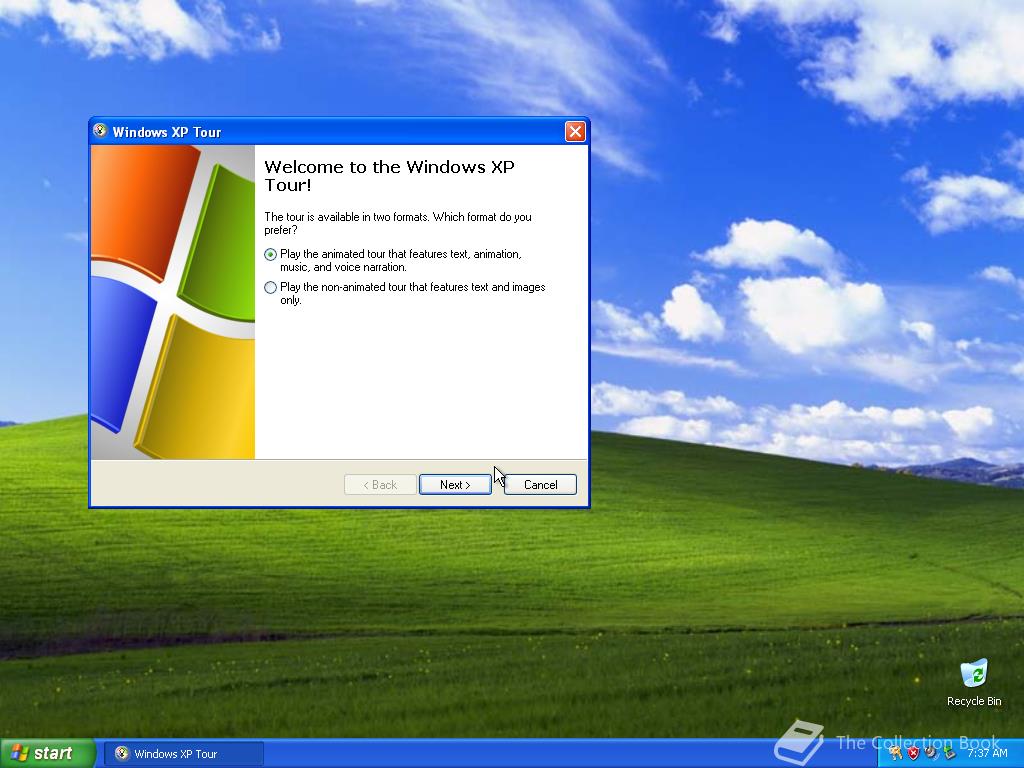Click the Windows XP Tour title text
This screenshot has height=768, width=1024.
coord(167,132)
